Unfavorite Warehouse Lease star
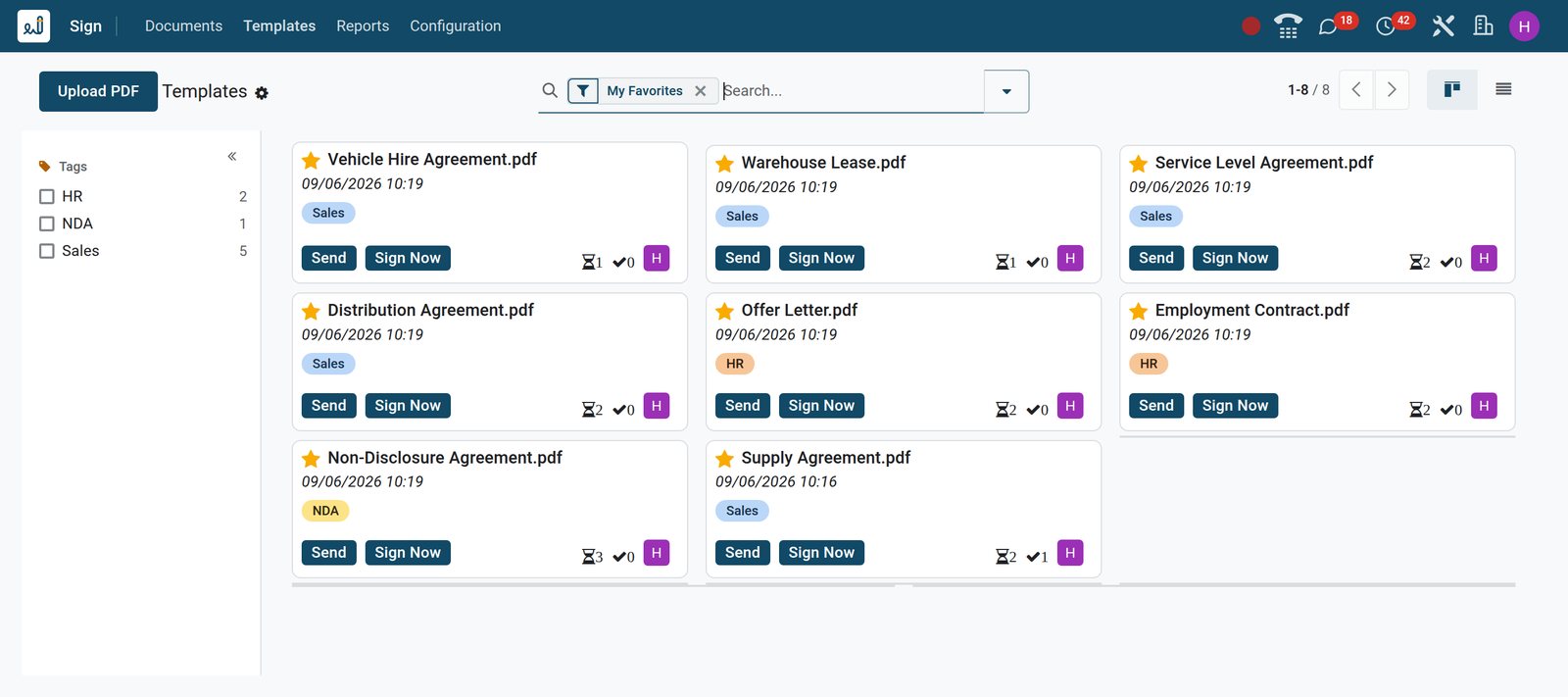This screenshot has width=1568, height=697. pyautogui.click(x=724, y=163)
